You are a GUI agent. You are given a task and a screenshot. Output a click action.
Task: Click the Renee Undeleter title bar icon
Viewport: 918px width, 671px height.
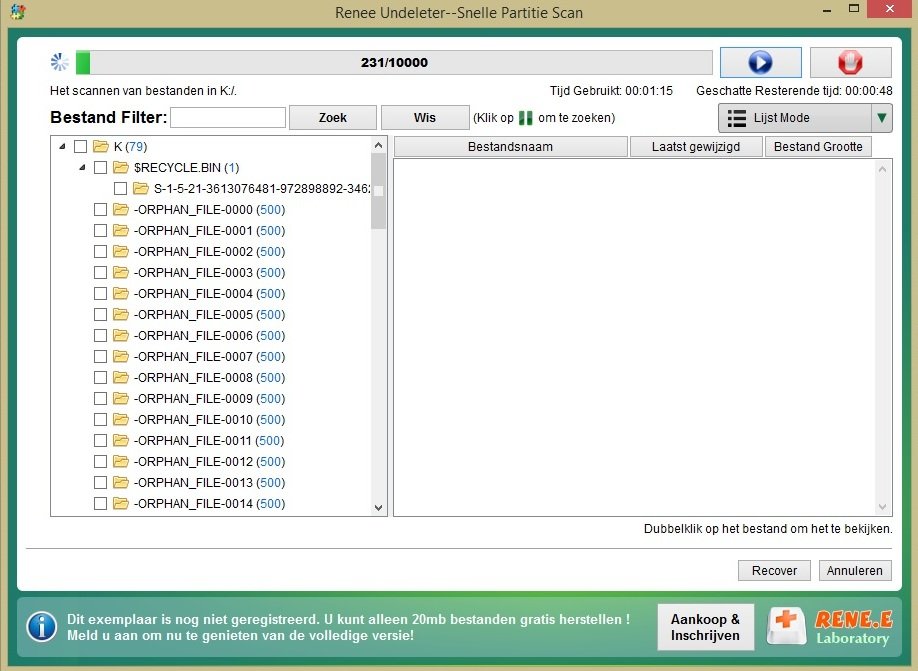point(12,12)
